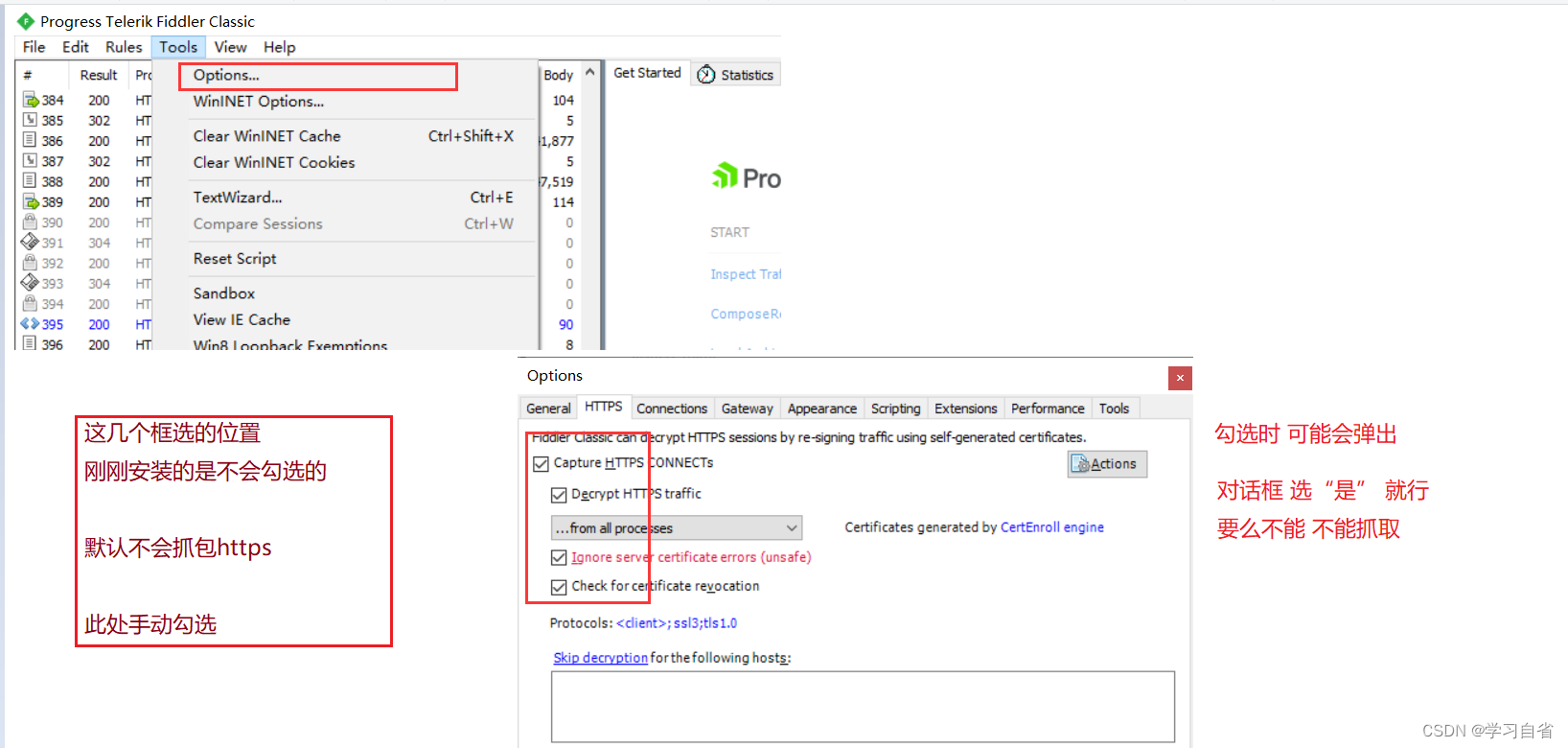
Task: Open the '...from all processes' dropdown
Action: (677, 527)
